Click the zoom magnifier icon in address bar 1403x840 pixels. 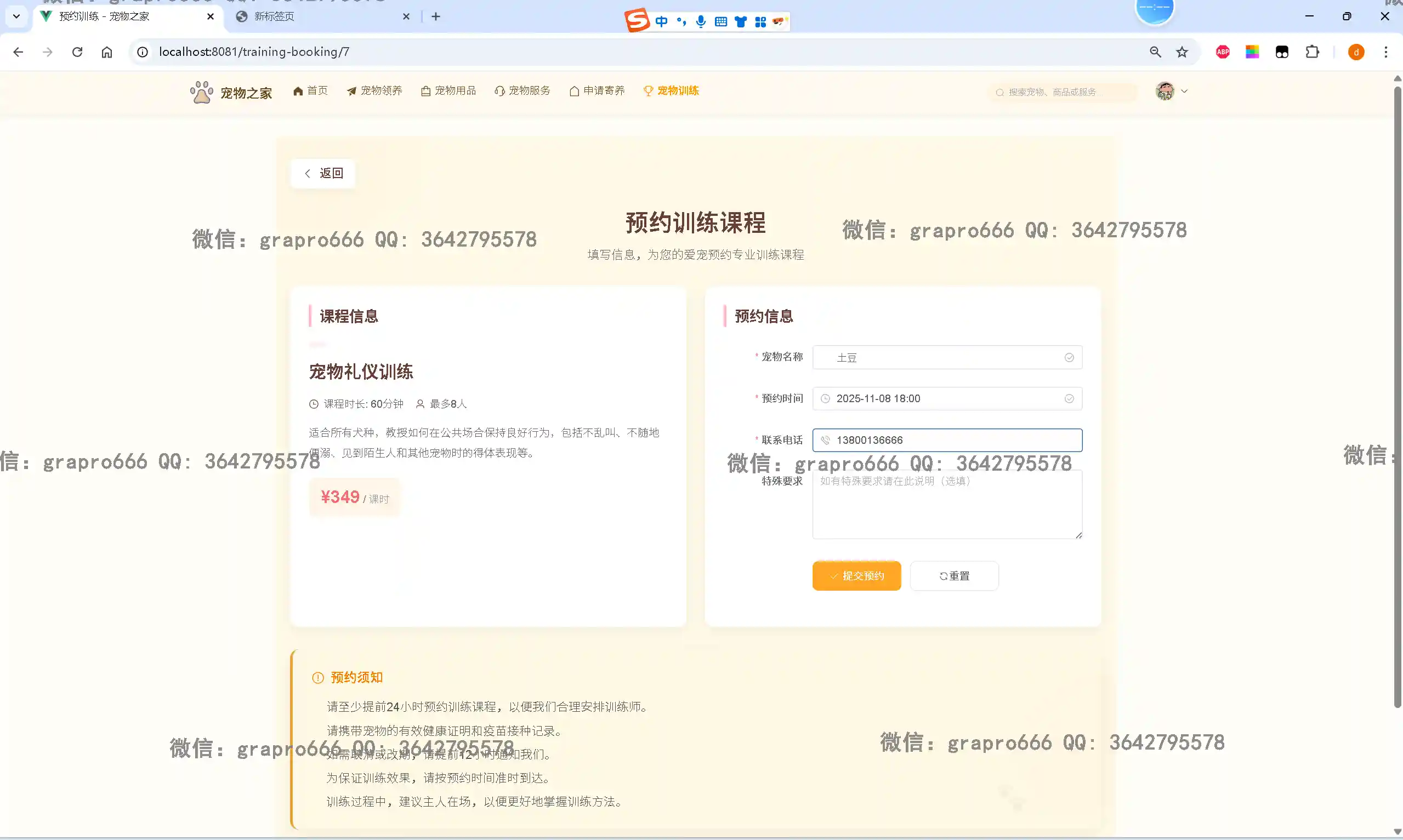point(1155,52)
